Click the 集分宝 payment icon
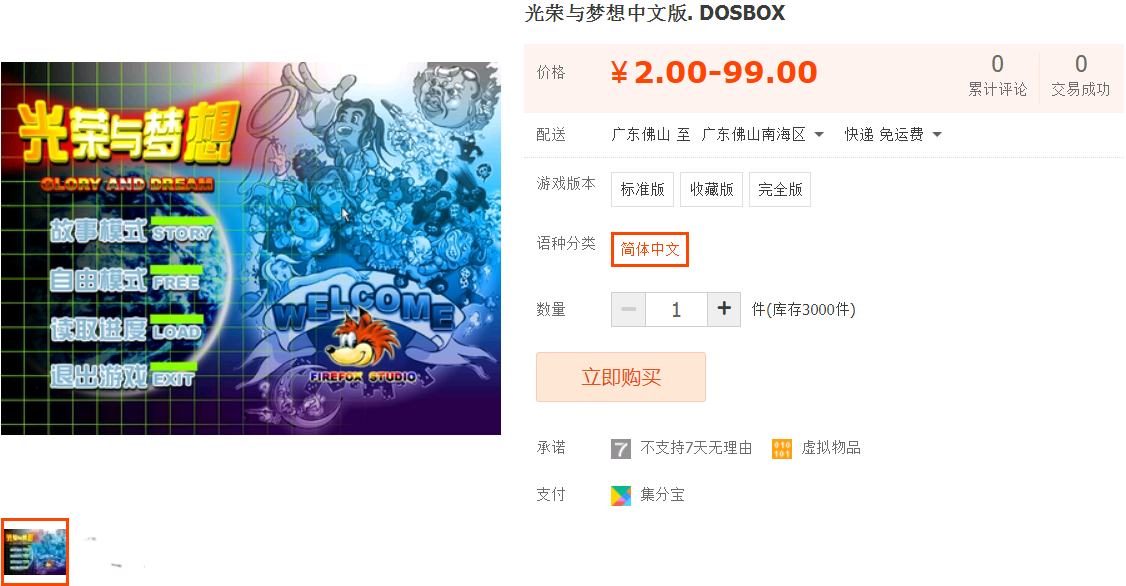The height and width of the screenshot is (586, 1126). (x=620, y=496)
